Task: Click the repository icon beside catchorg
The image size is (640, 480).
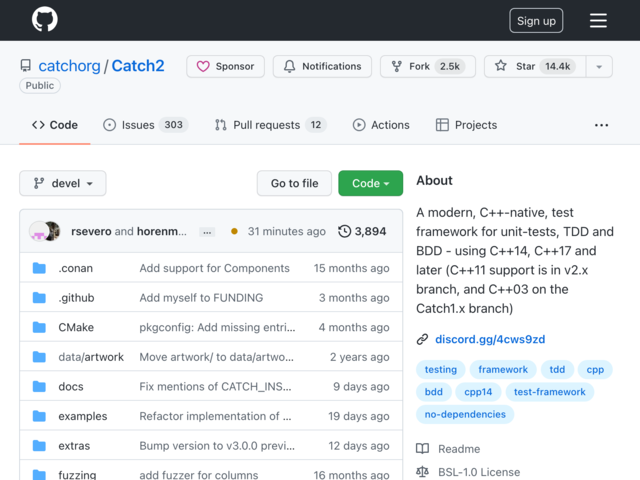Action: [x=26, y=66]
